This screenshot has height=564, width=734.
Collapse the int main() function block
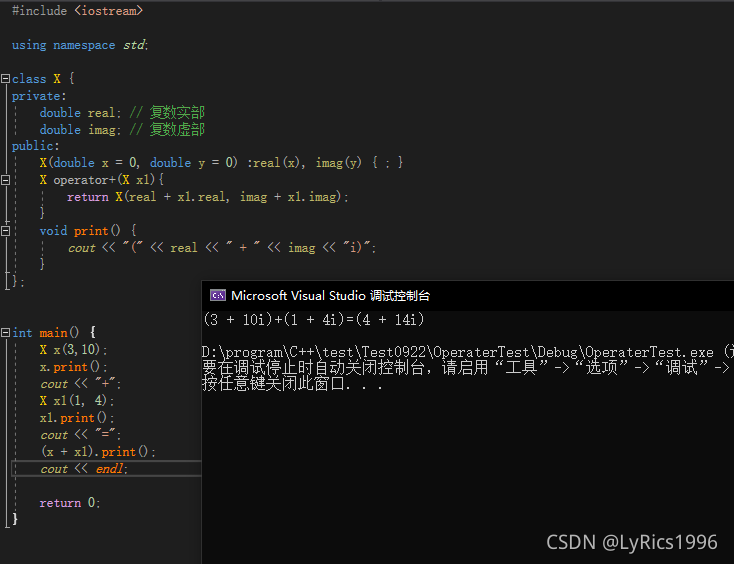click(6, 332)
